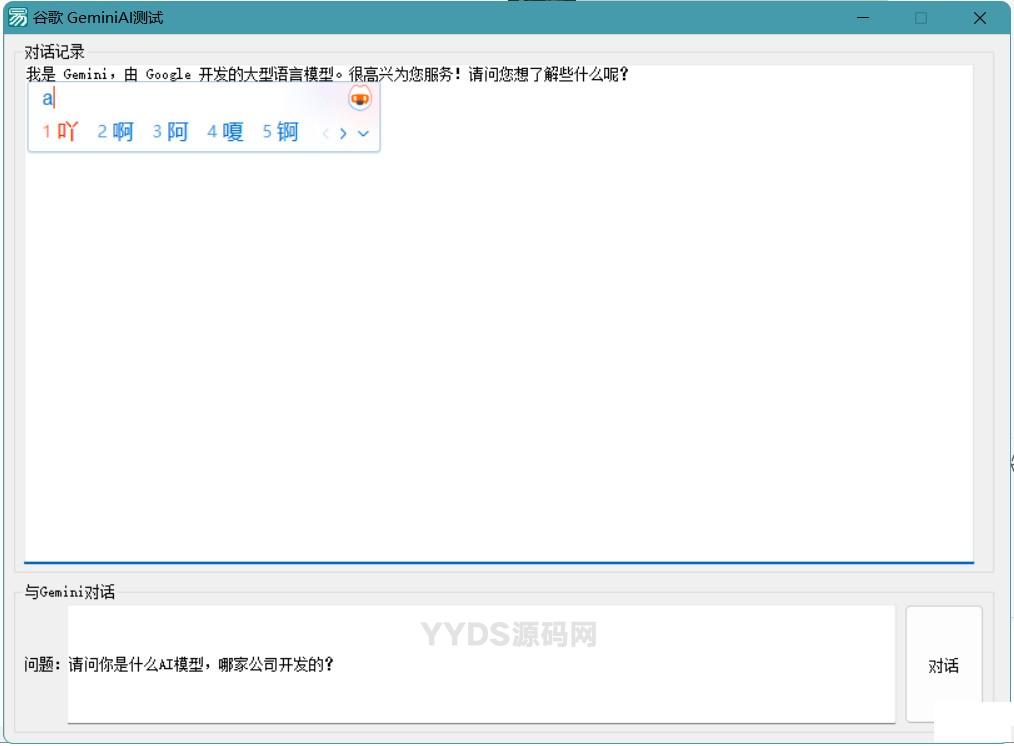Image resolution: width=1014 pixels, height=746 pixels.
Task: Minimize the 谷歌 GeminiAI测试 window
Action: tap(863, 18)
